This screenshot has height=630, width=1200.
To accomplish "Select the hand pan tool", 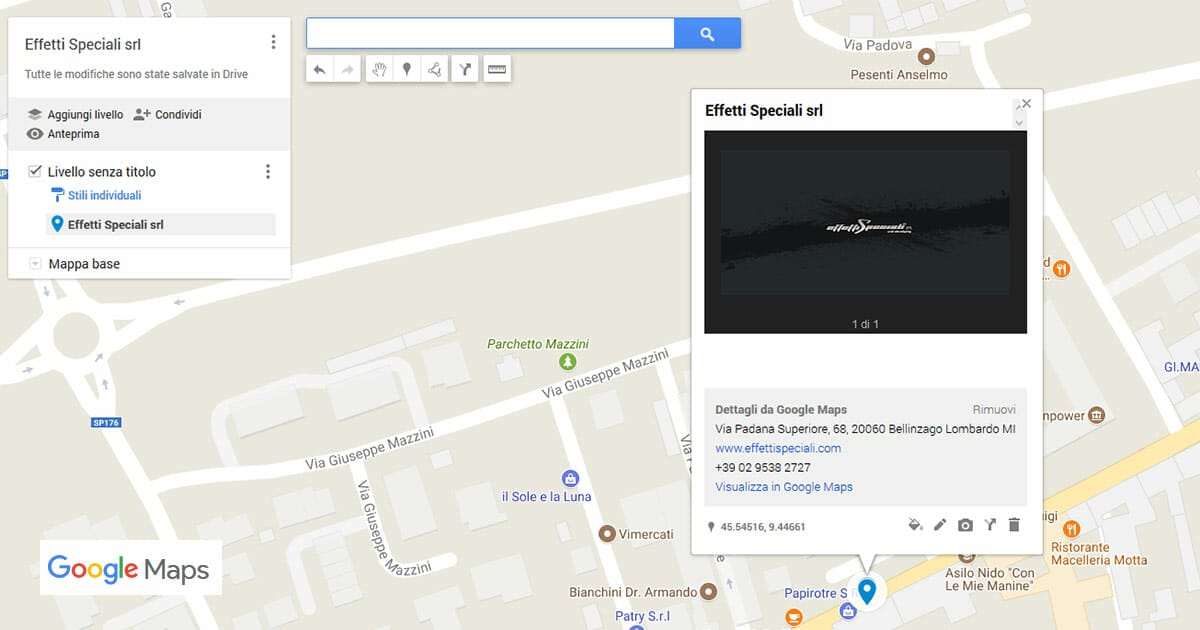I will click(379, 69).
